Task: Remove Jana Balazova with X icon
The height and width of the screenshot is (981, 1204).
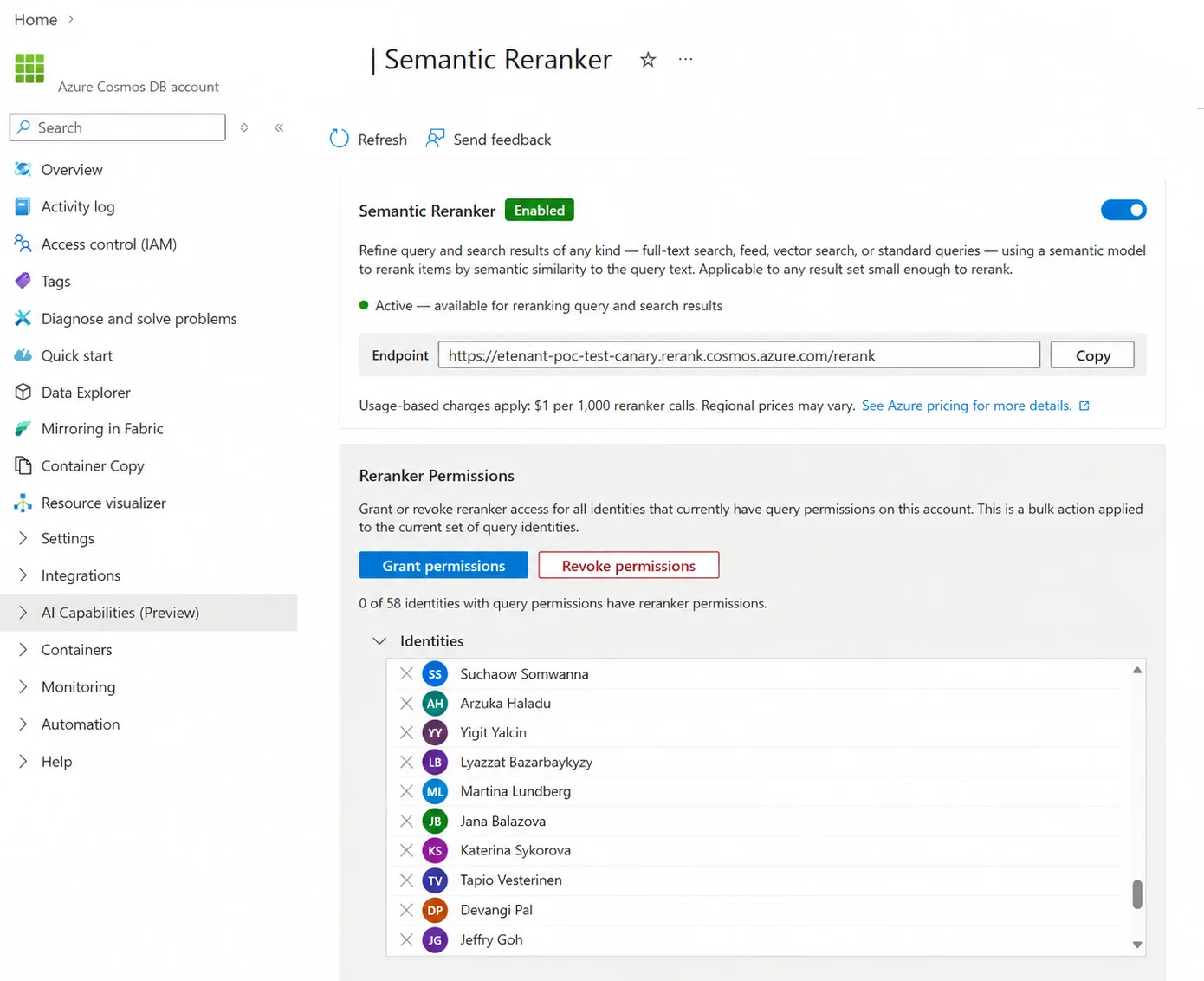Action: (406, 821)
